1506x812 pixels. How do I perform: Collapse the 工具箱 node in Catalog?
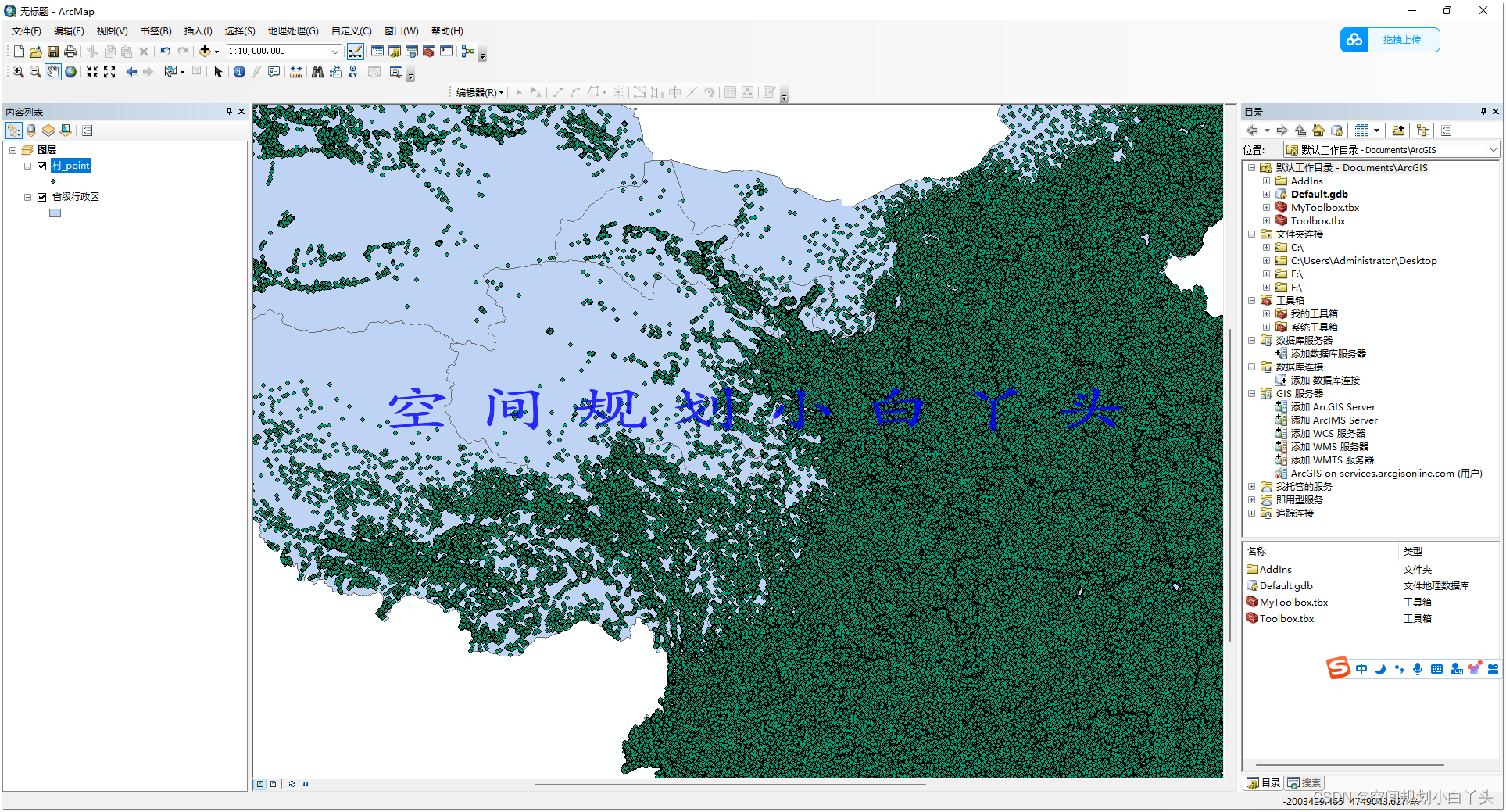pos(1251,301)
